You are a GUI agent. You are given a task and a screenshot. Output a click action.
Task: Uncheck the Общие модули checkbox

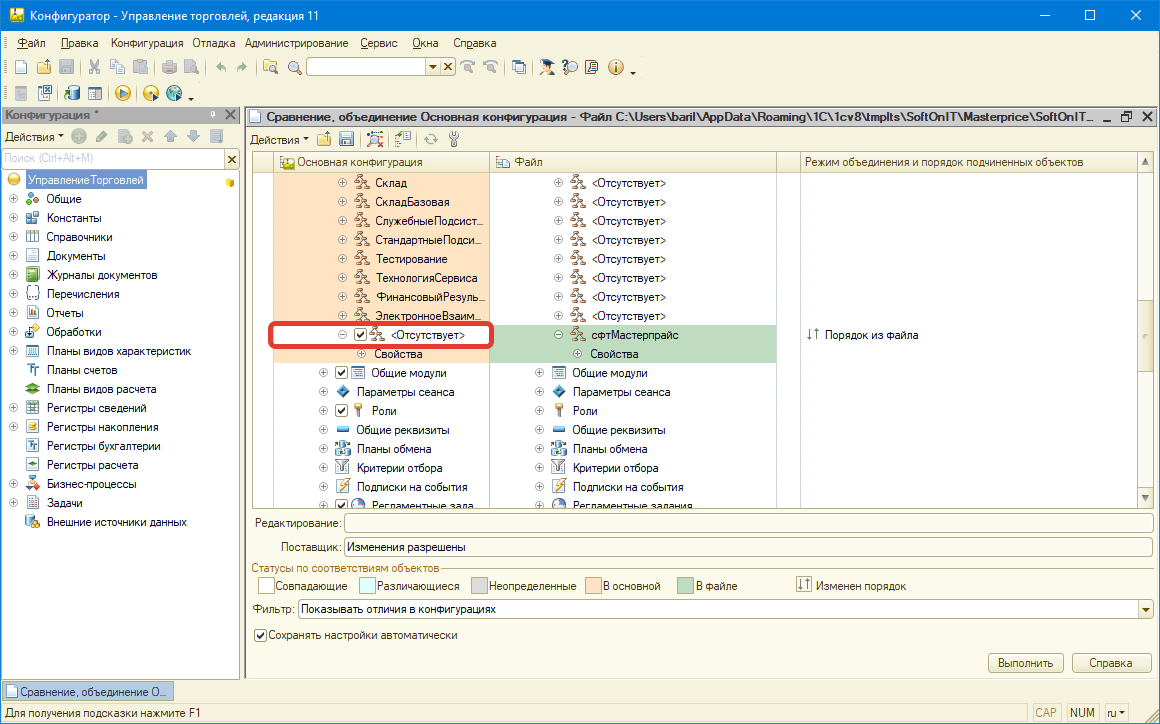[341, 373]
